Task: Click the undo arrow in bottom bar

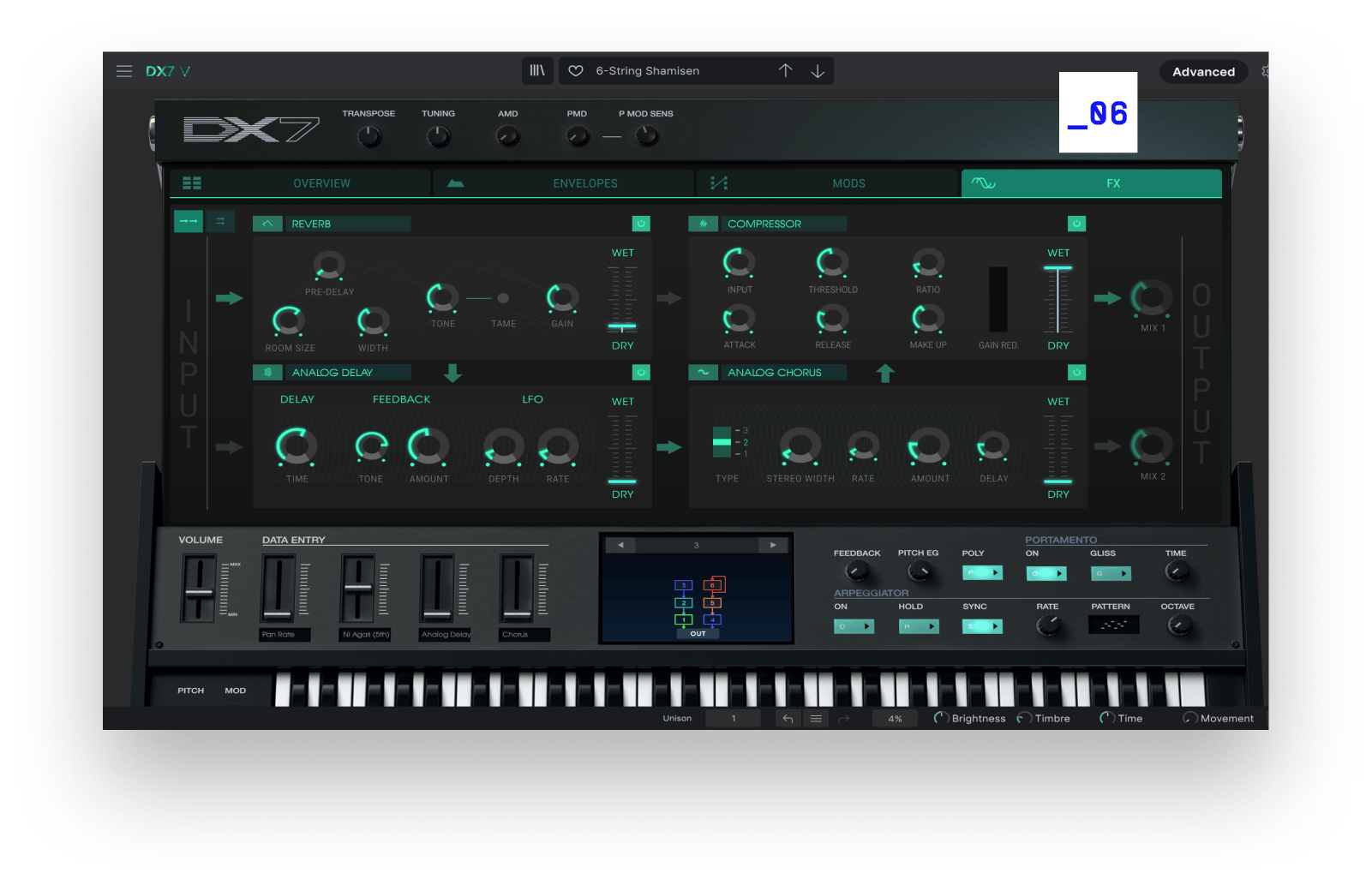Action: [788, 719]
